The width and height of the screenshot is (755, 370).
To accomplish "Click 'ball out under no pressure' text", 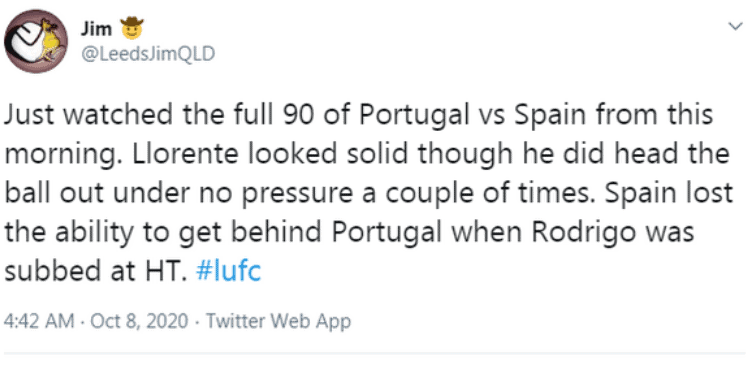I will 182,194.
